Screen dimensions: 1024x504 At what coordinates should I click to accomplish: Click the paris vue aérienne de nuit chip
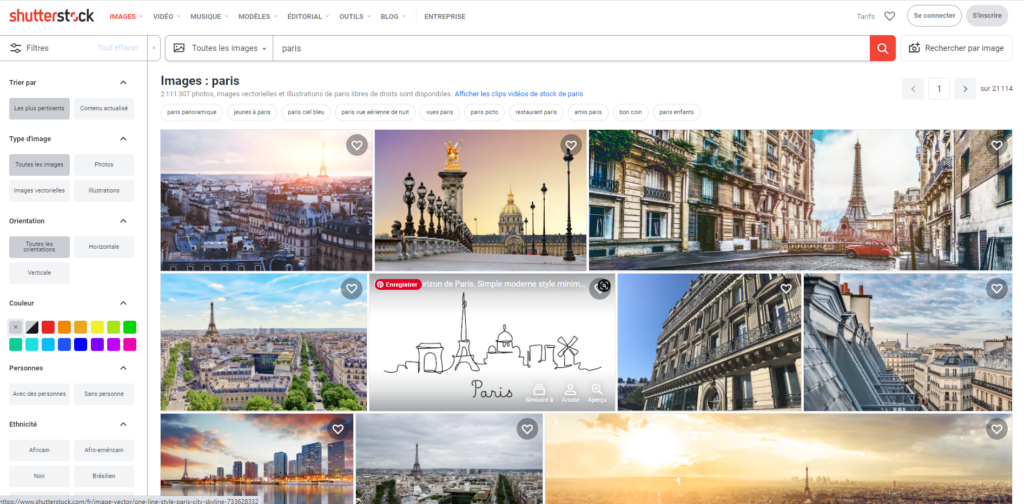(375, 112)
